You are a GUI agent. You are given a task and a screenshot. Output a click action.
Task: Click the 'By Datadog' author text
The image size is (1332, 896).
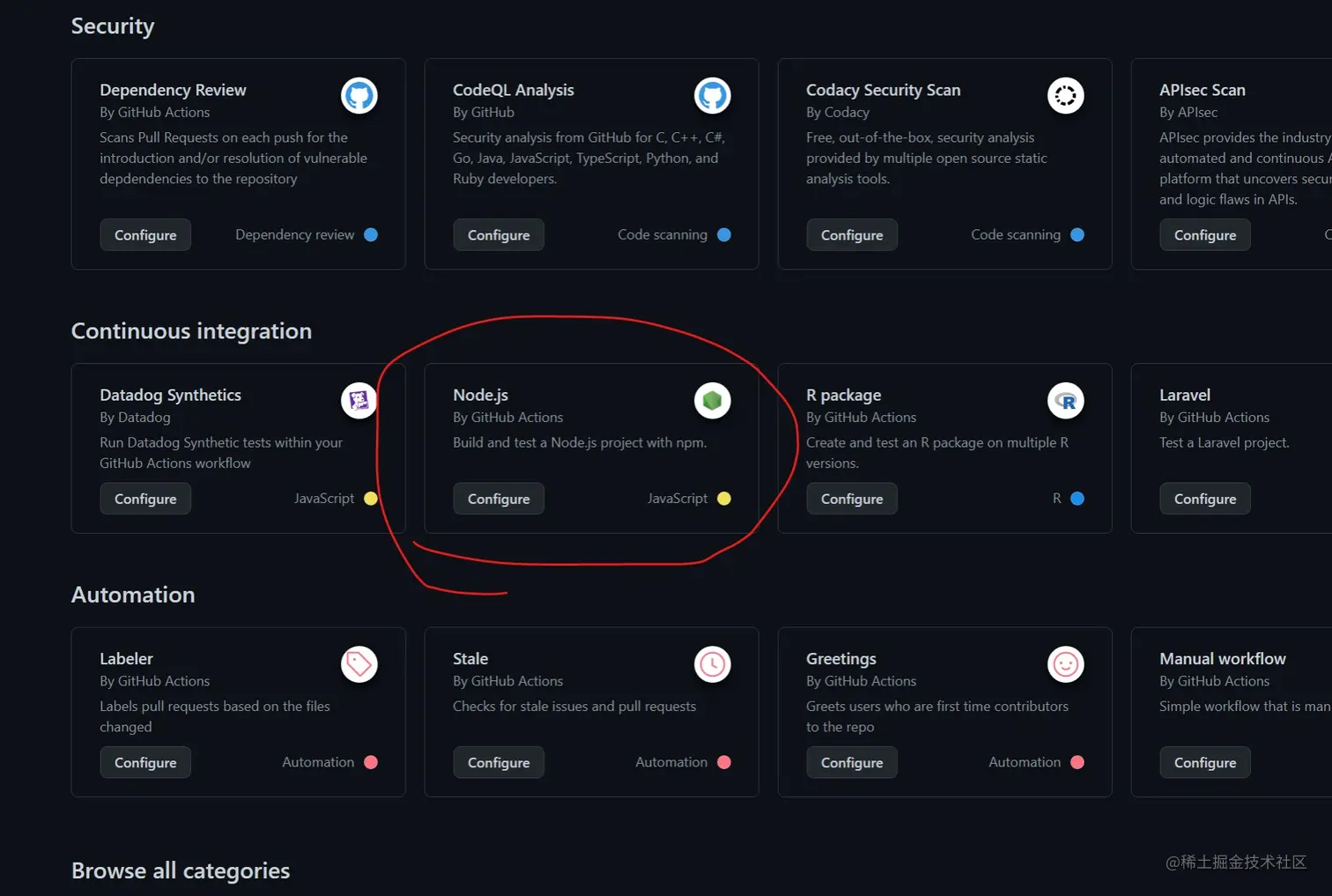[x=135, y=417]
